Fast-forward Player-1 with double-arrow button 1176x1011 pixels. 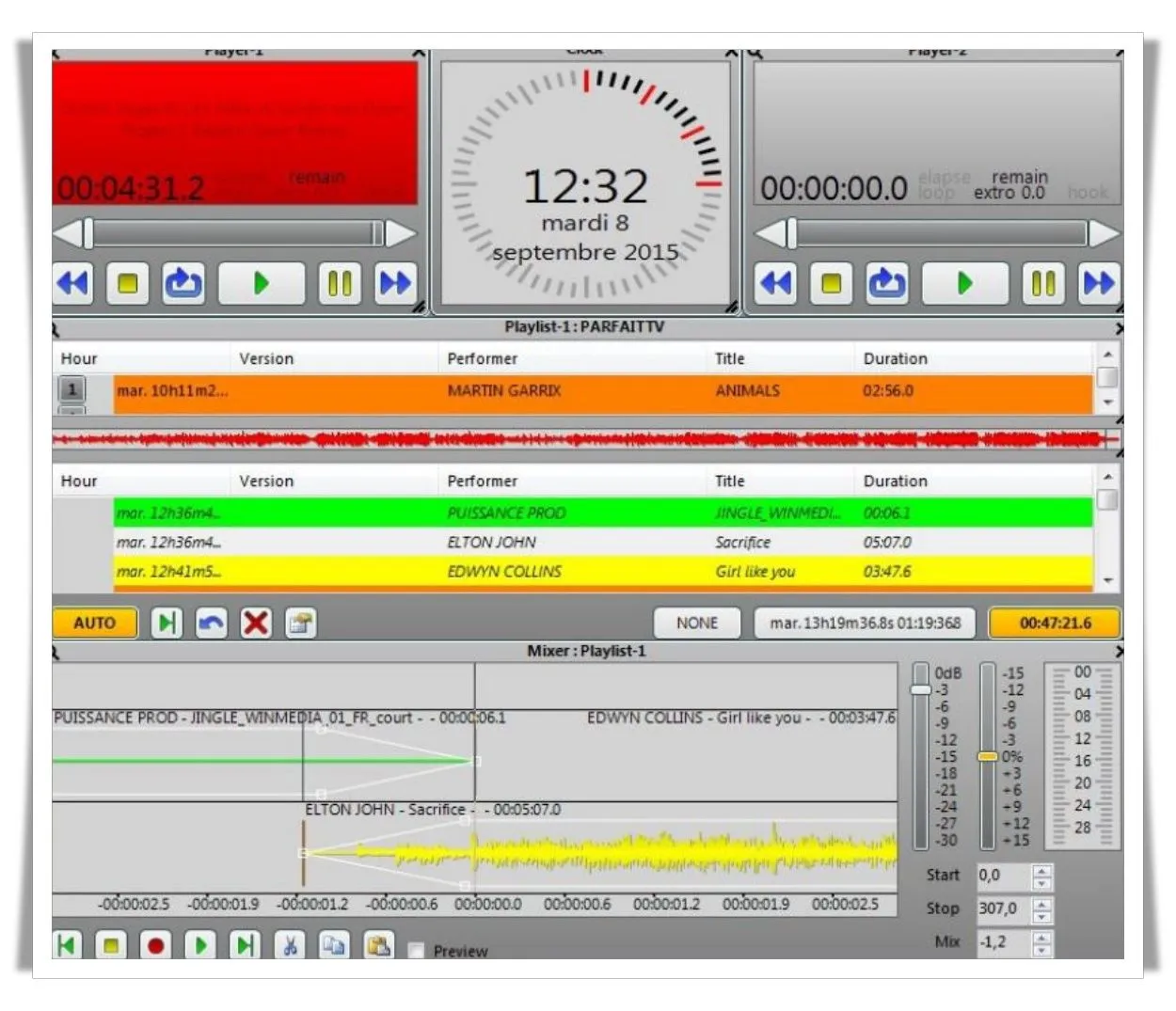click(x=394, y=282)
